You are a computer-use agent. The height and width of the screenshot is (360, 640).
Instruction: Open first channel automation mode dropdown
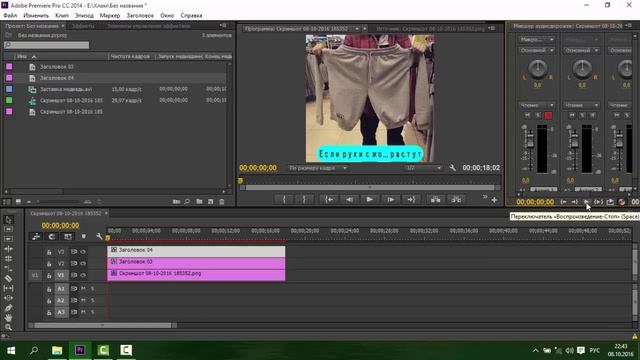point(536,105)
